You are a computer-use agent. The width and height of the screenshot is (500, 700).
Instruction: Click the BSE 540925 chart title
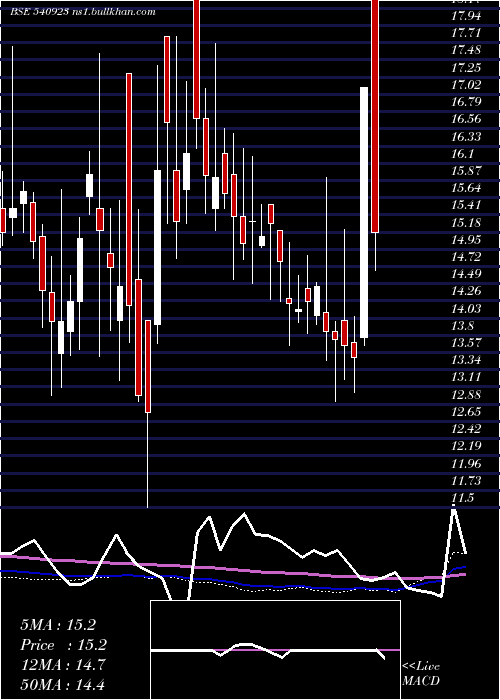[83, 12]
